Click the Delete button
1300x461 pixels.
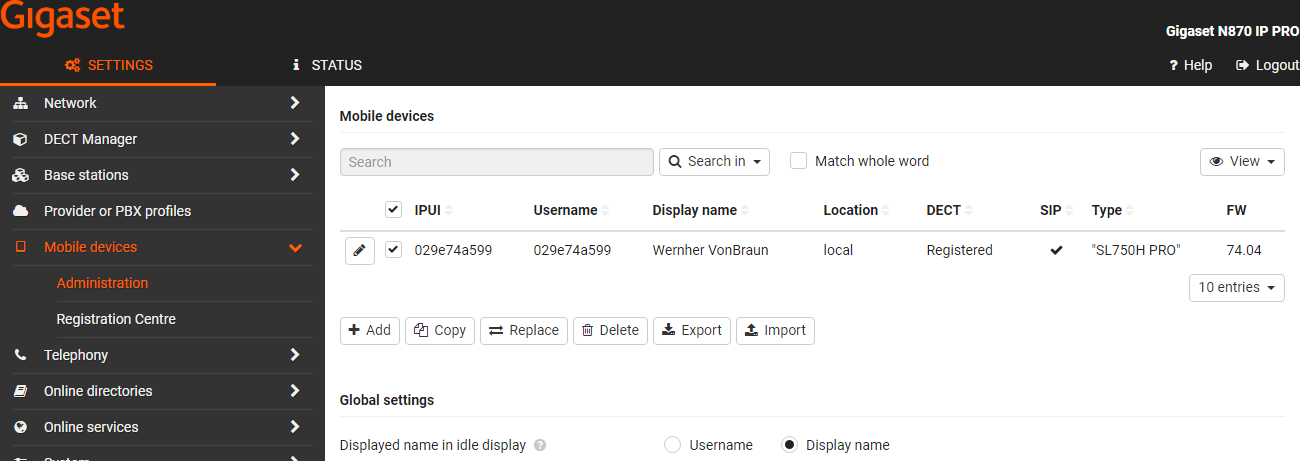tap(610, 330)
